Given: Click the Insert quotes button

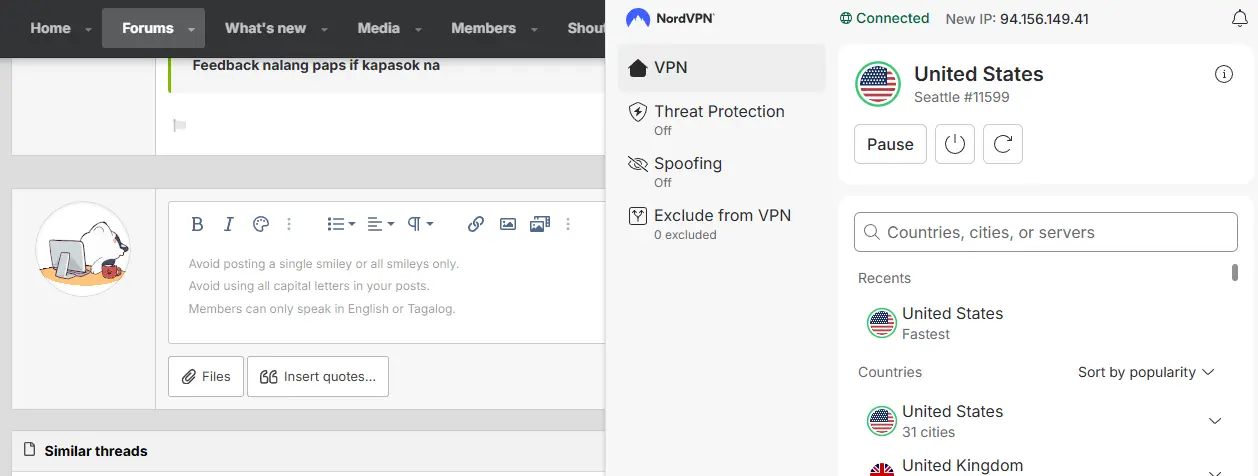Looking at the screenshot, I should pos(318,377).
